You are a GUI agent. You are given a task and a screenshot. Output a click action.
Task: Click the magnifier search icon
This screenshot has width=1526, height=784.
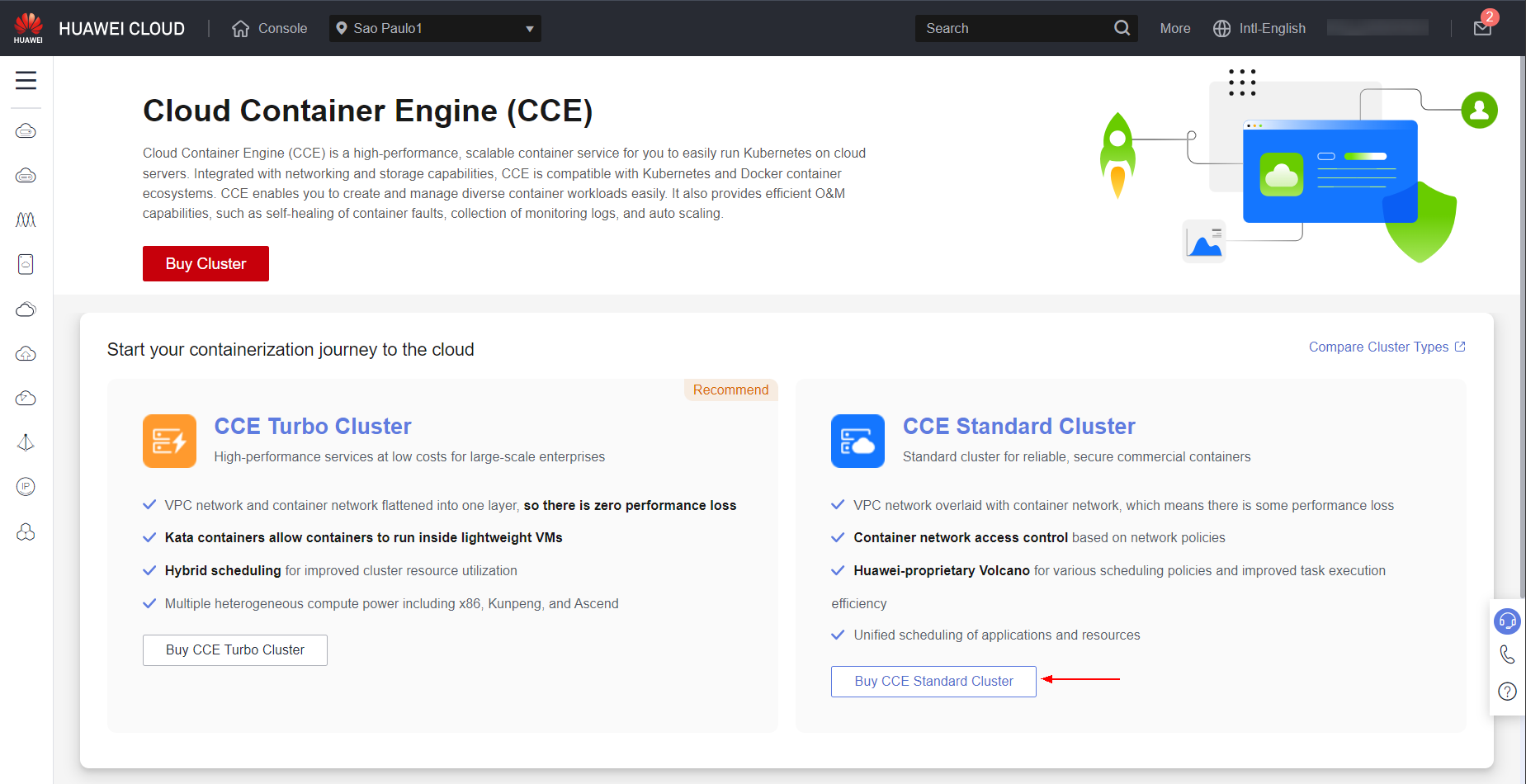pos(1122,28)
